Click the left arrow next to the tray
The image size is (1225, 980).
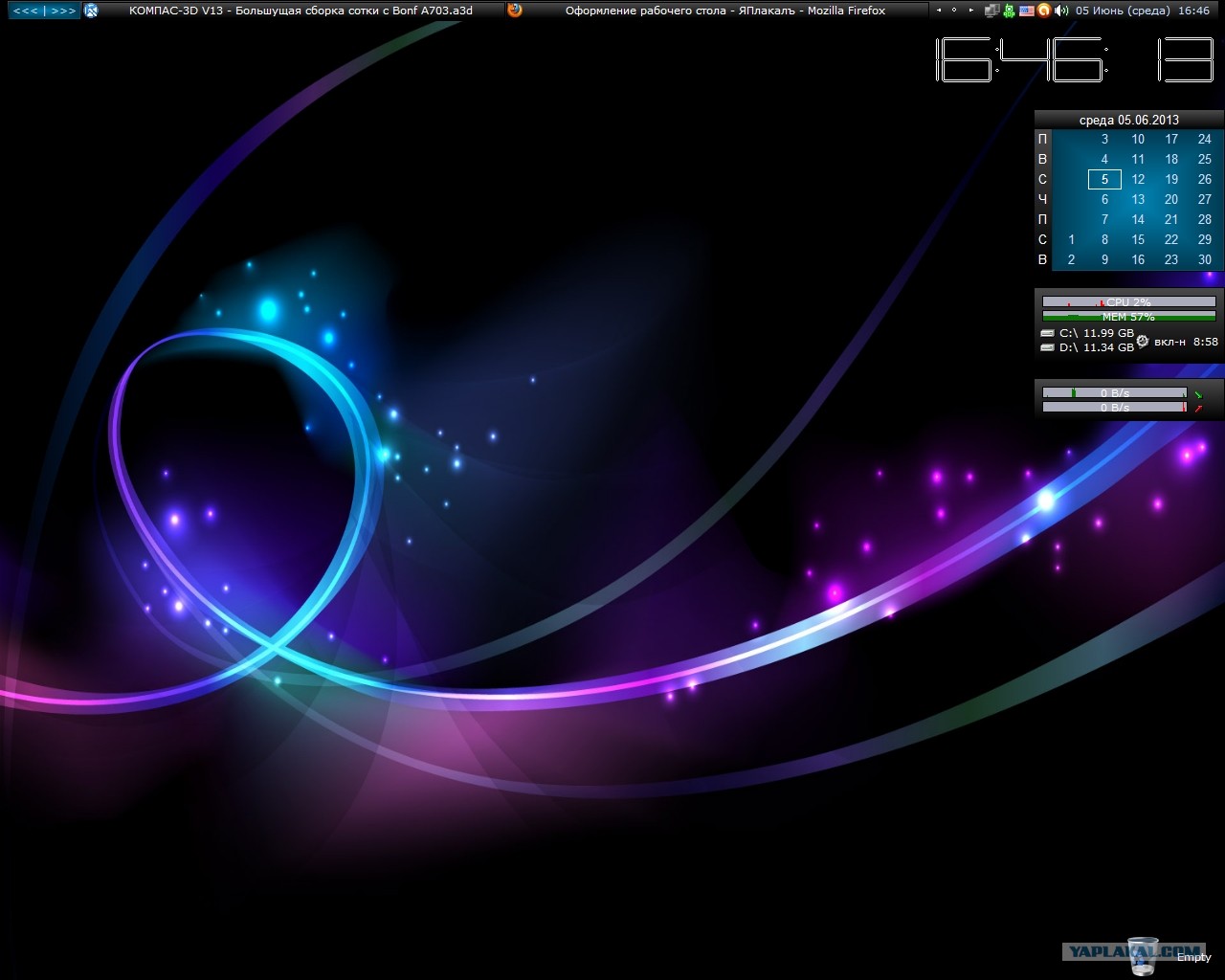[938, 11]
